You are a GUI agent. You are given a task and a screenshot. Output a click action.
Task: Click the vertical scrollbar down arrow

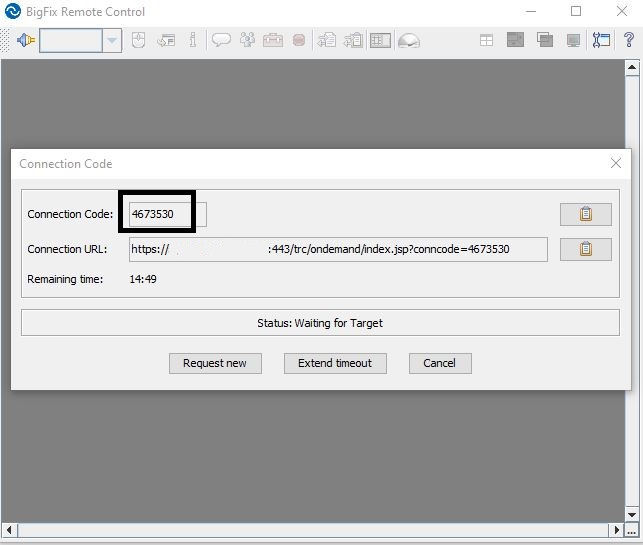[632, 515]
